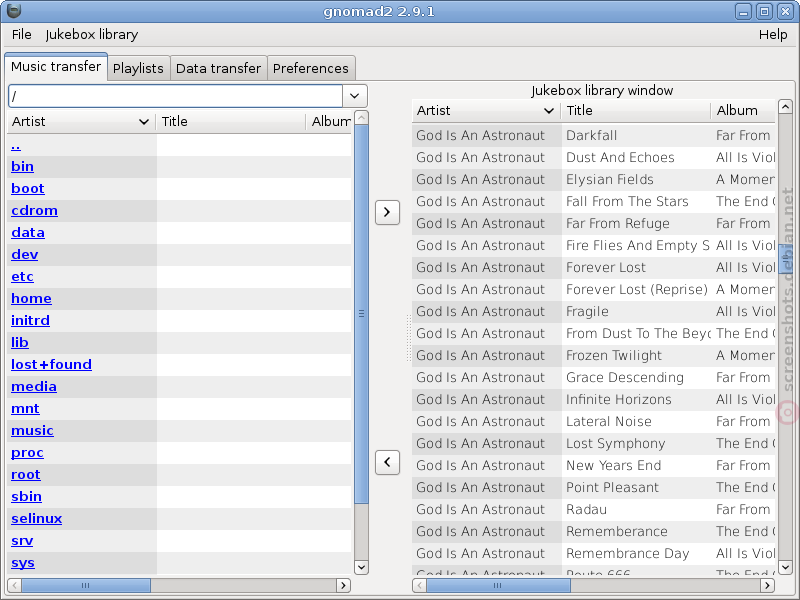Open the directory path dropdown arrow
The width and height of the screenshot is (800, 600).
coord(355,96)
